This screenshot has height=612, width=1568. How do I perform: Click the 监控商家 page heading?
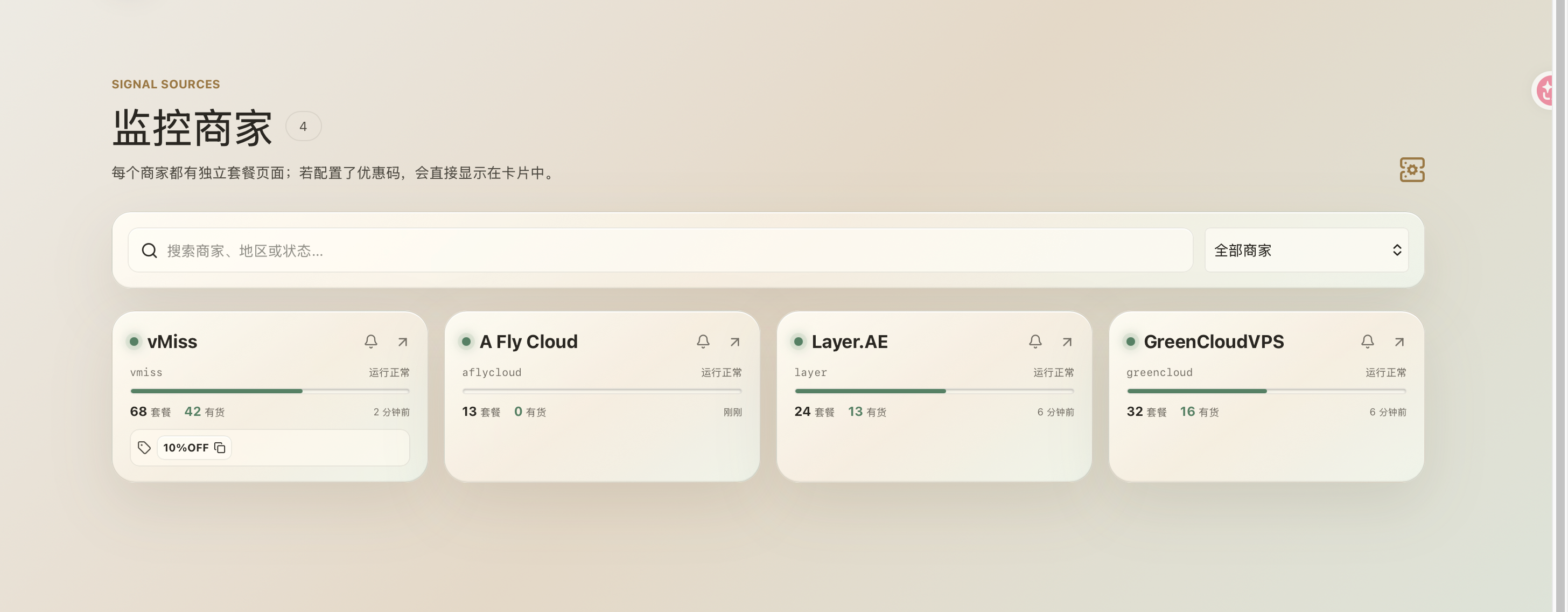pyautogui.click(x=192, y=128)
